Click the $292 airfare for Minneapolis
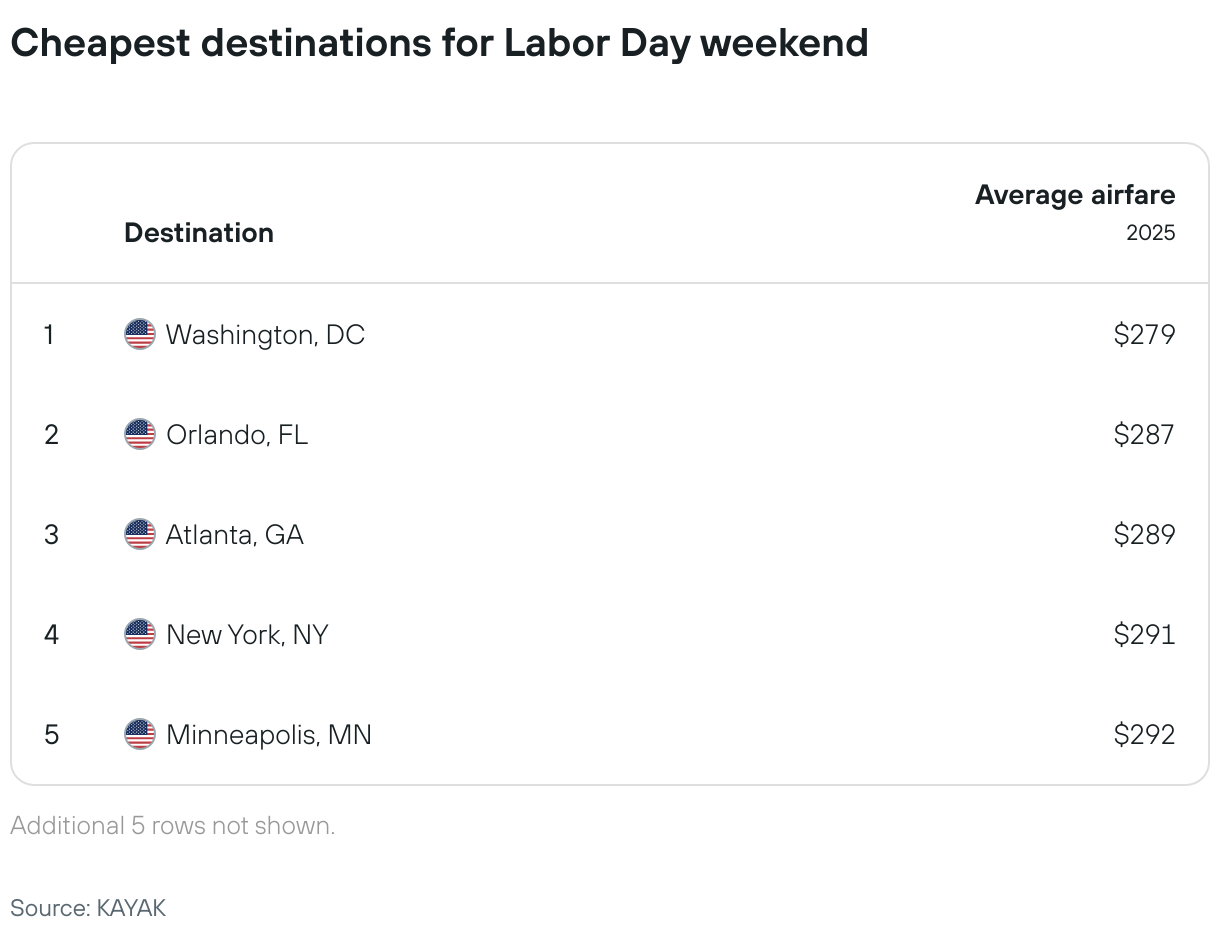 point(1145,734)
